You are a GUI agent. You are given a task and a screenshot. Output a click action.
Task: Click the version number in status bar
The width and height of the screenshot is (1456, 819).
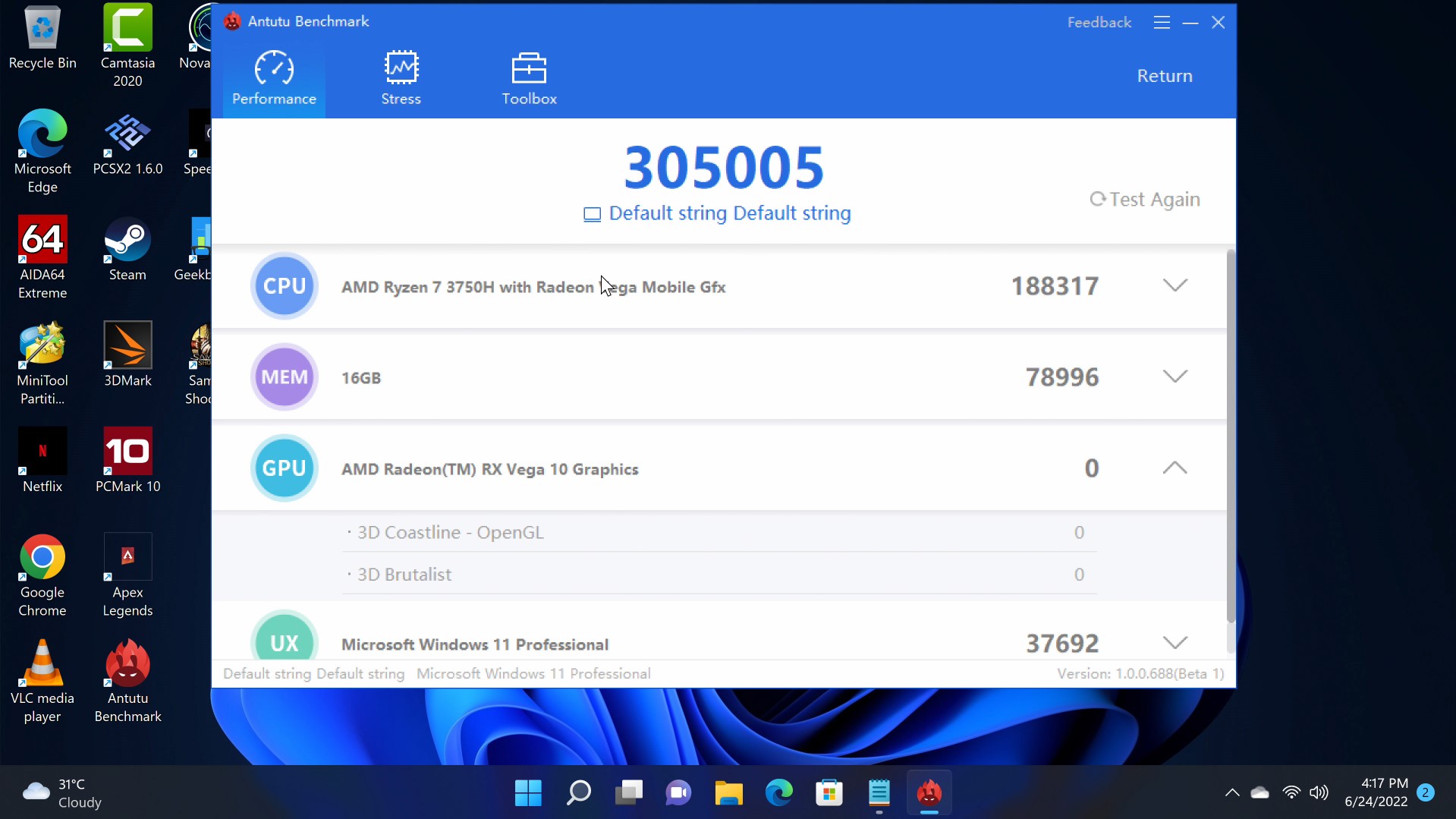pyautogui.click(x=1140, y=674)
